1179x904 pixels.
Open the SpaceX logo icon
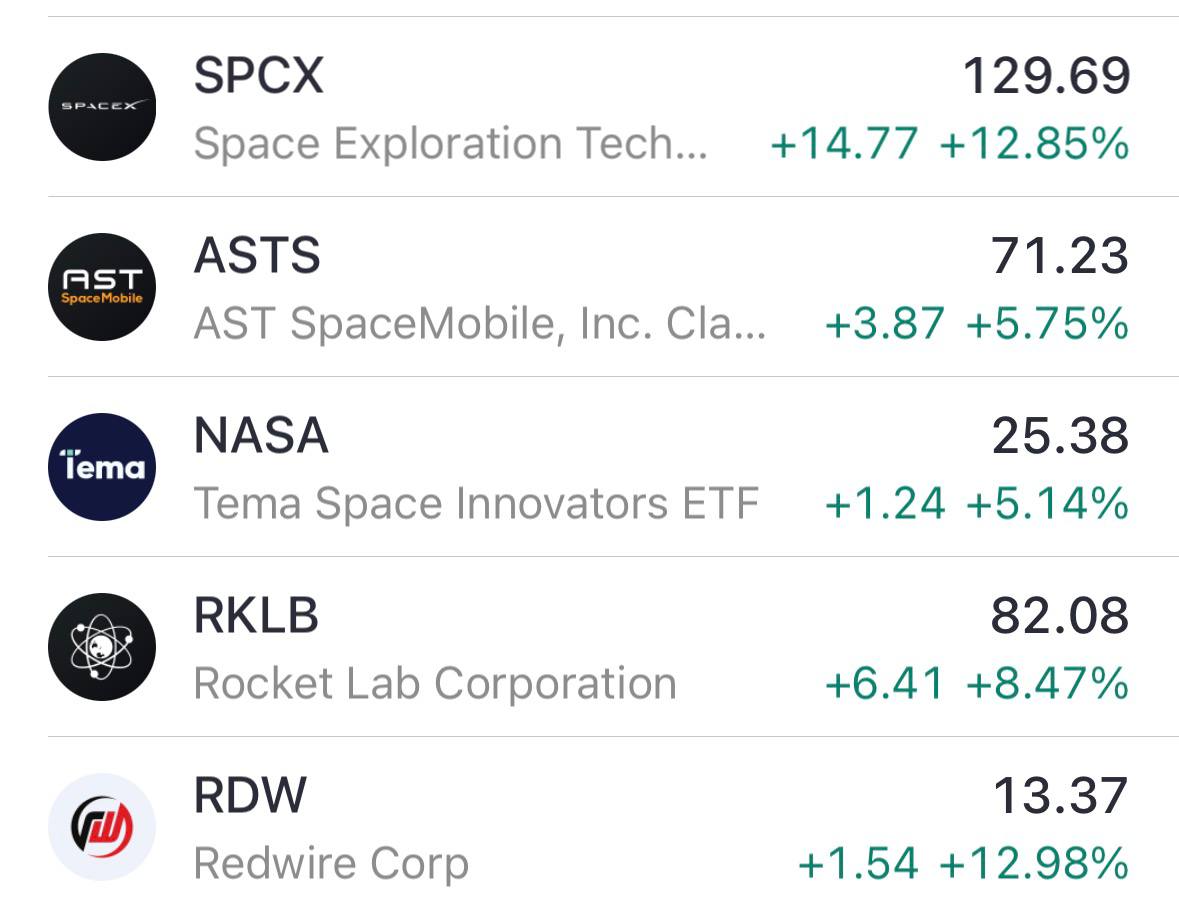coord(102,107)
